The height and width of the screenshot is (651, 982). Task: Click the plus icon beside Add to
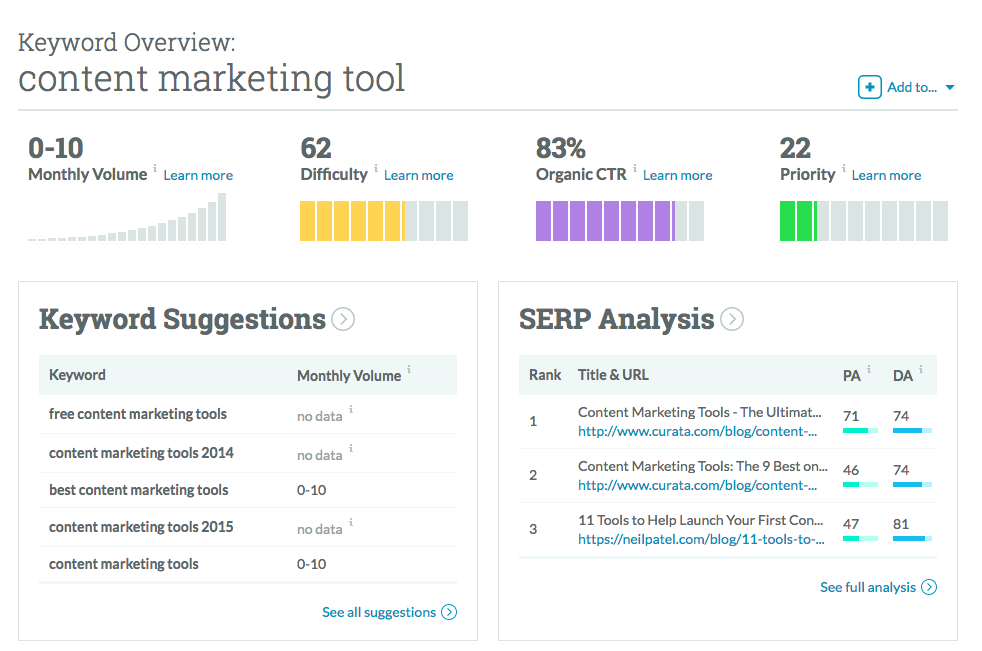tap(869, 87)
